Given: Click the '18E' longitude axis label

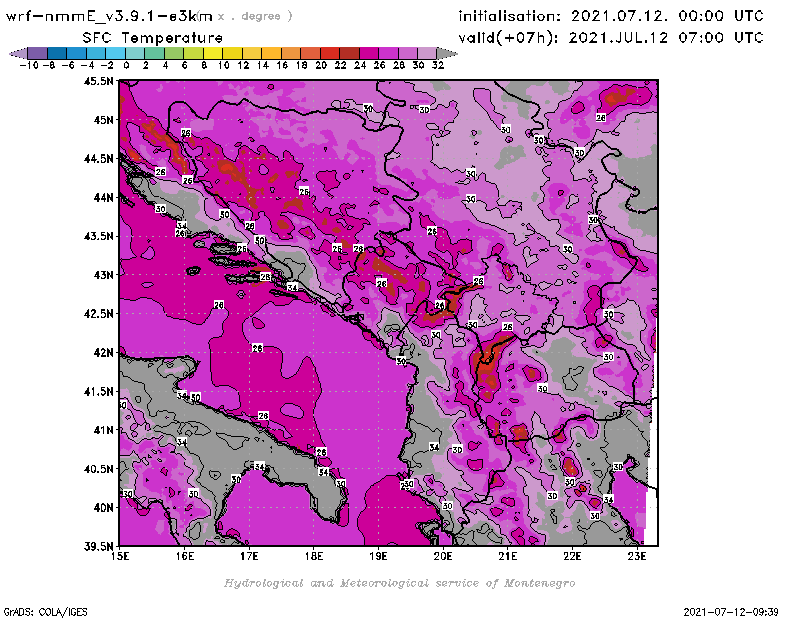Looking at the screenshot, I should [x=314, y=556].
